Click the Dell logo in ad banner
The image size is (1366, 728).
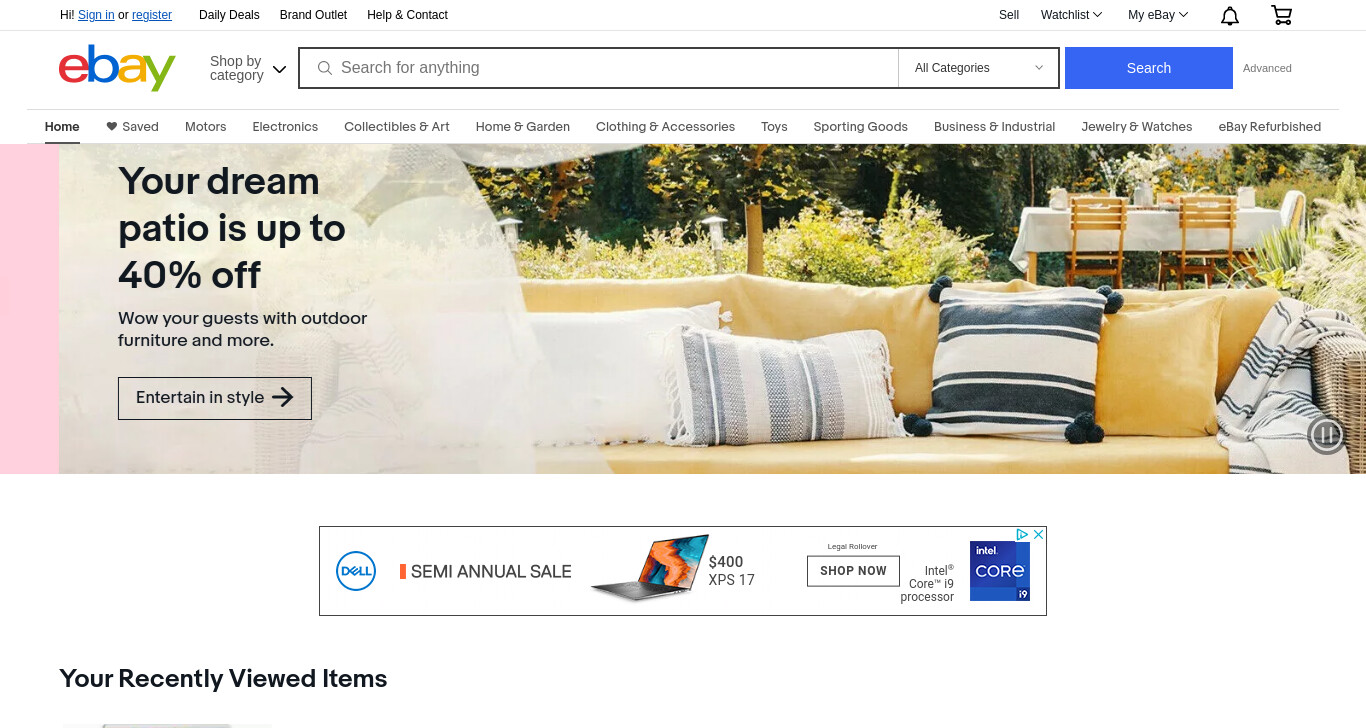[356, 571]
